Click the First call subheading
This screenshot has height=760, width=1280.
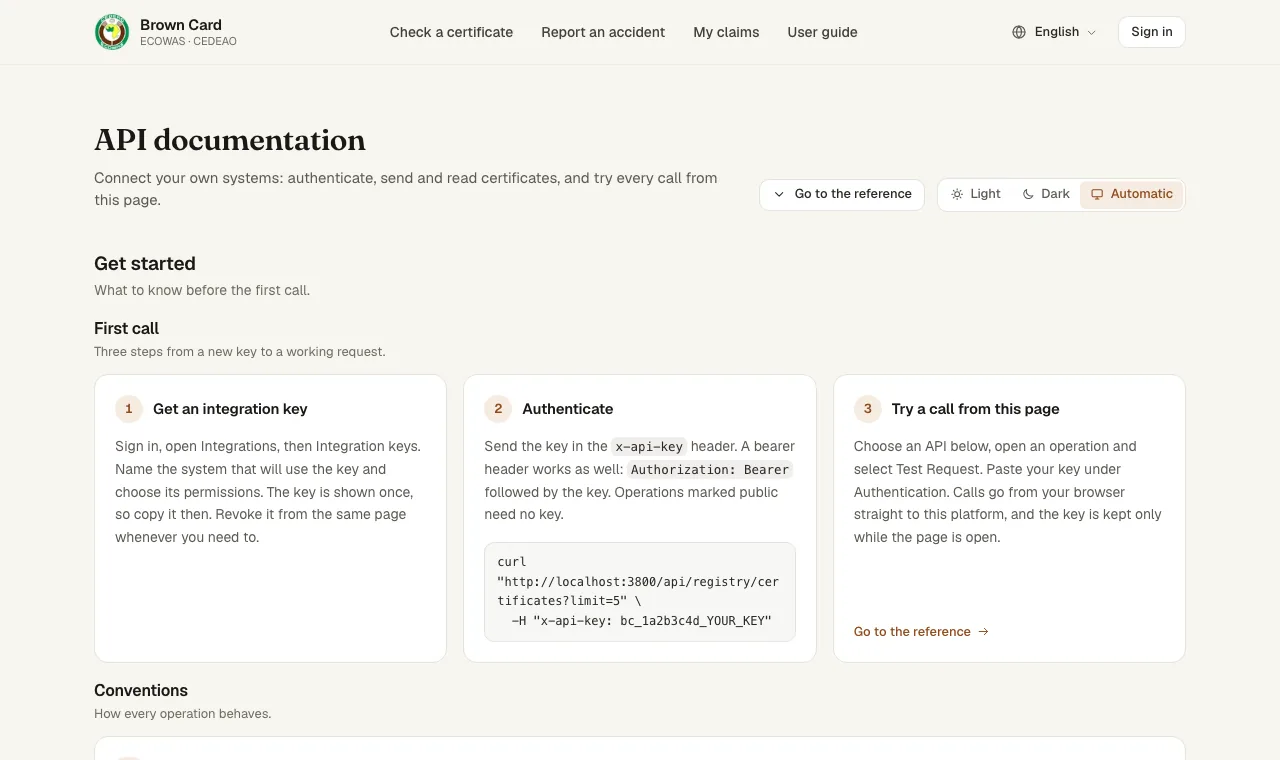[126, 328]
